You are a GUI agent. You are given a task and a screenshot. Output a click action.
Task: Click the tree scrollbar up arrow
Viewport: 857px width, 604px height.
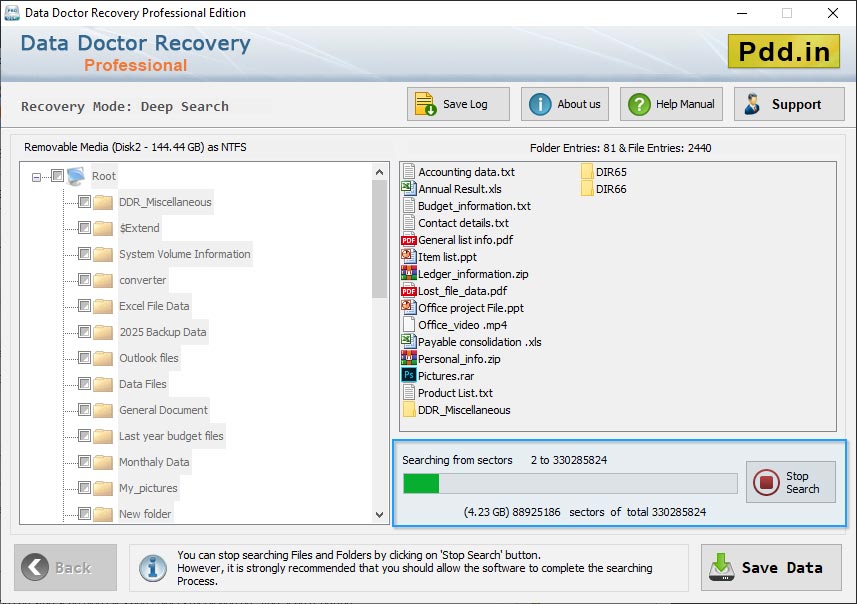coord(380,172)
